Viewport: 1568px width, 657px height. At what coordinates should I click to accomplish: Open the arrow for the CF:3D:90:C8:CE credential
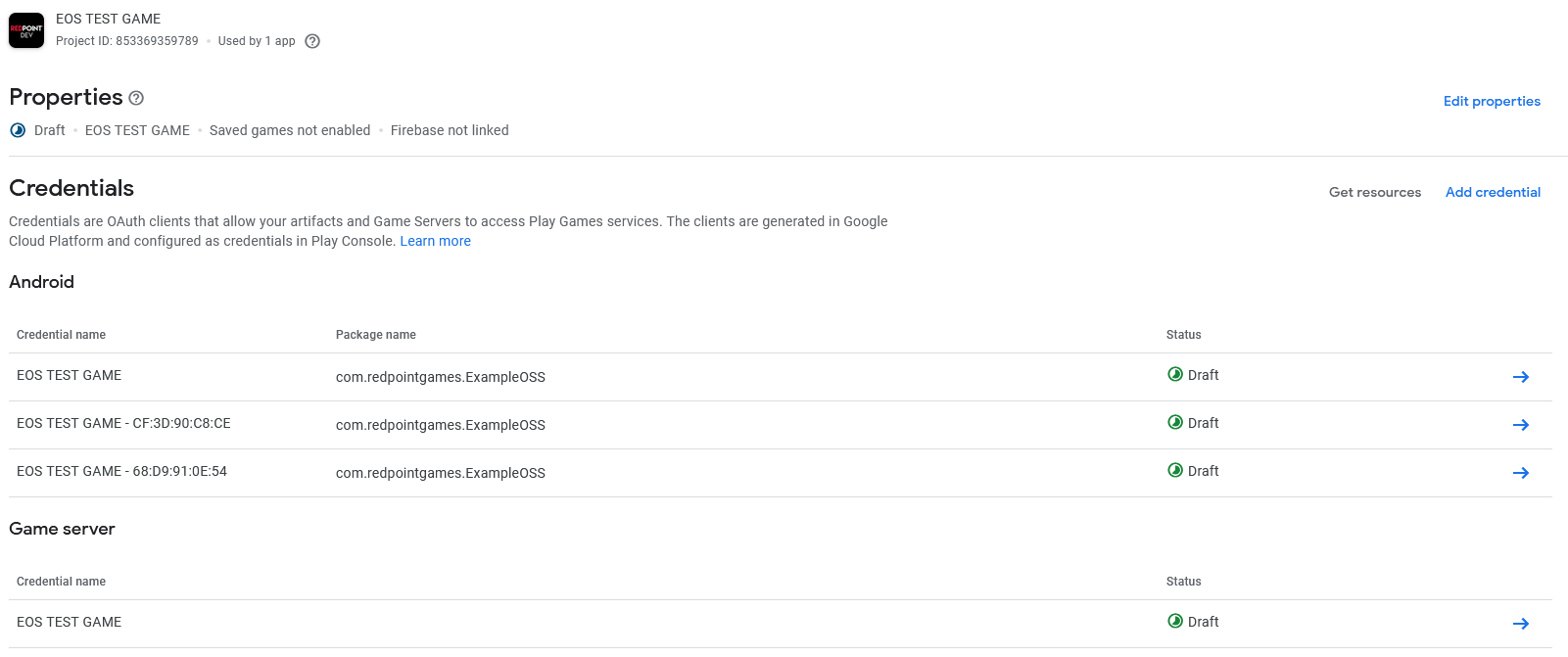(x=1521, y=425)
